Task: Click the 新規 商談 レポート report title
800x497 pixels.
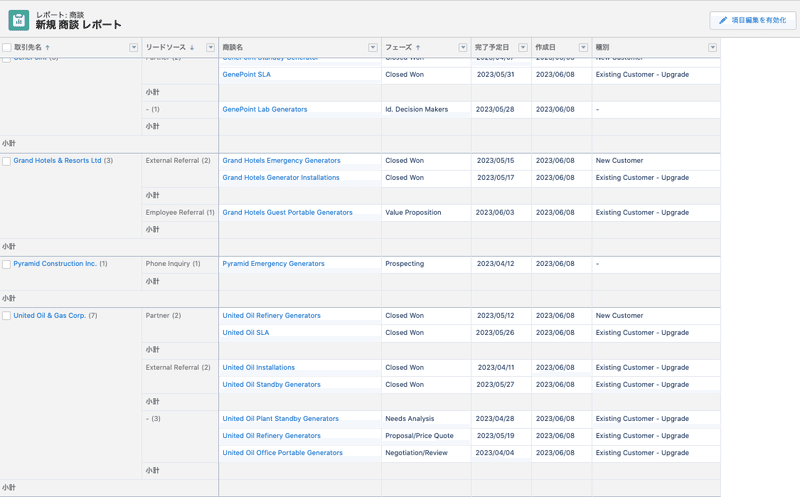Action: coord(79,24)
